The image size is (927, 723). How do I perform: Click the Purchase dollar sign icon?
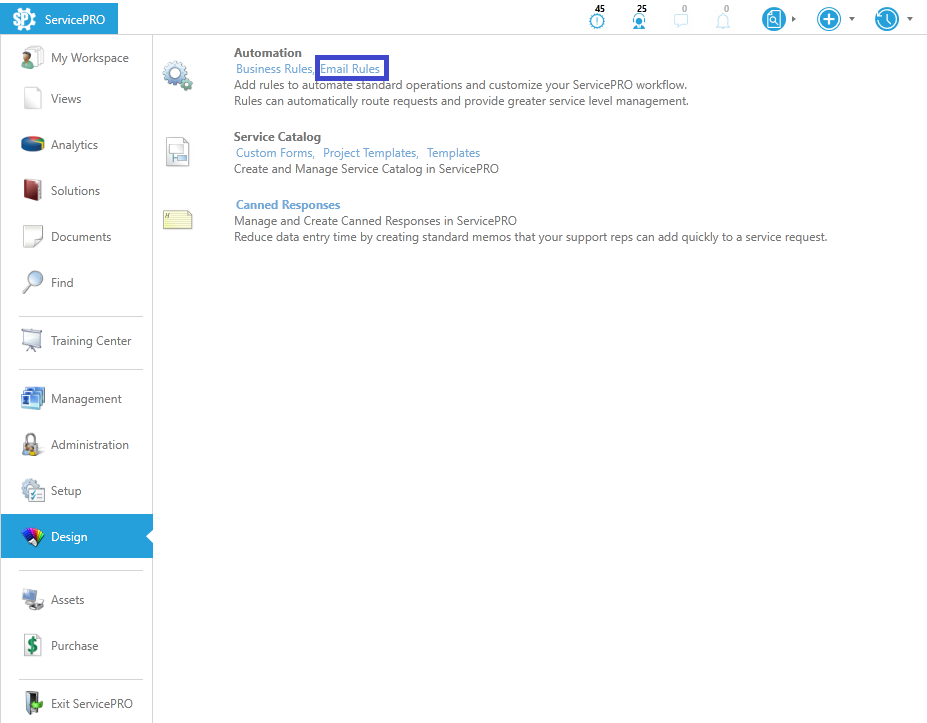pyautogui.click(x=33, y=645)
